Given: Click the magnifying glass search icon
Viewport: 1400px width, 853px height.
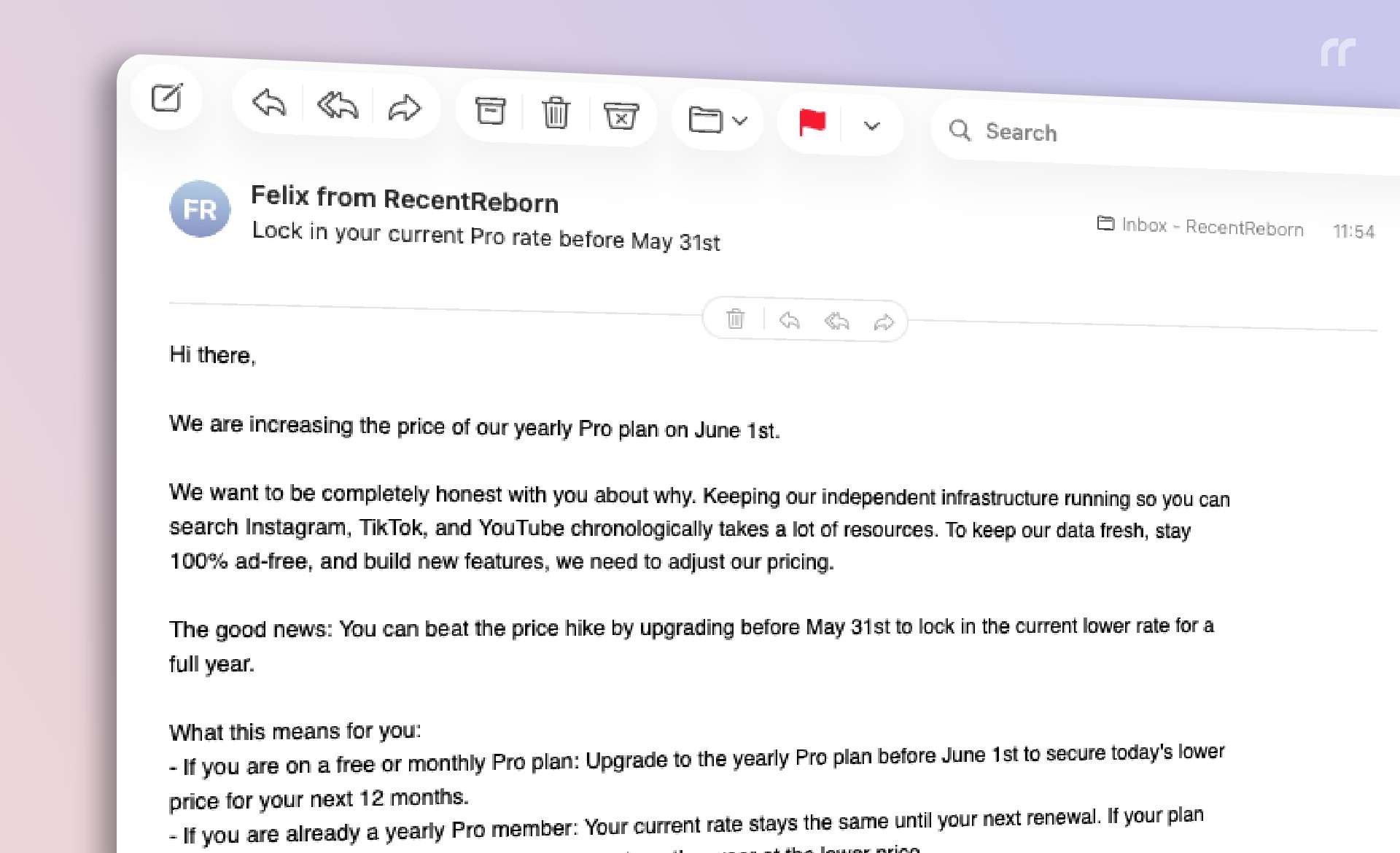Looking at the screenshot, I should pos(960,130).
